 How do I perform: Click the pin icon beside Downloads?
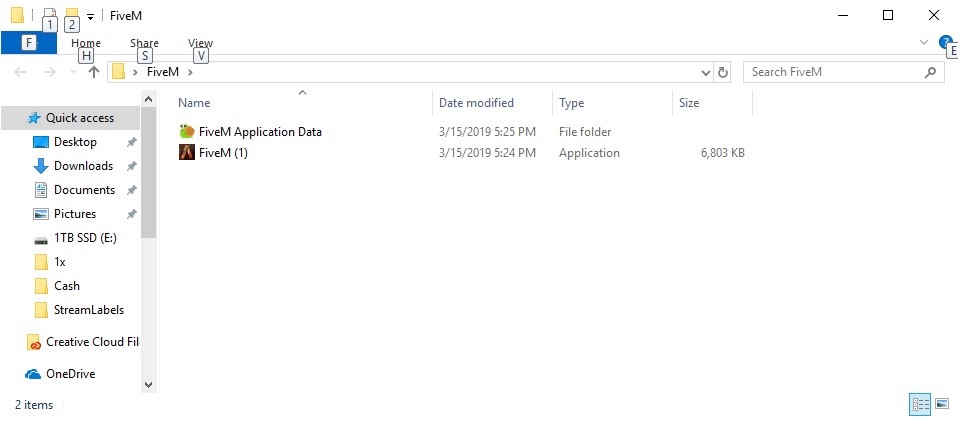(131, 166)
